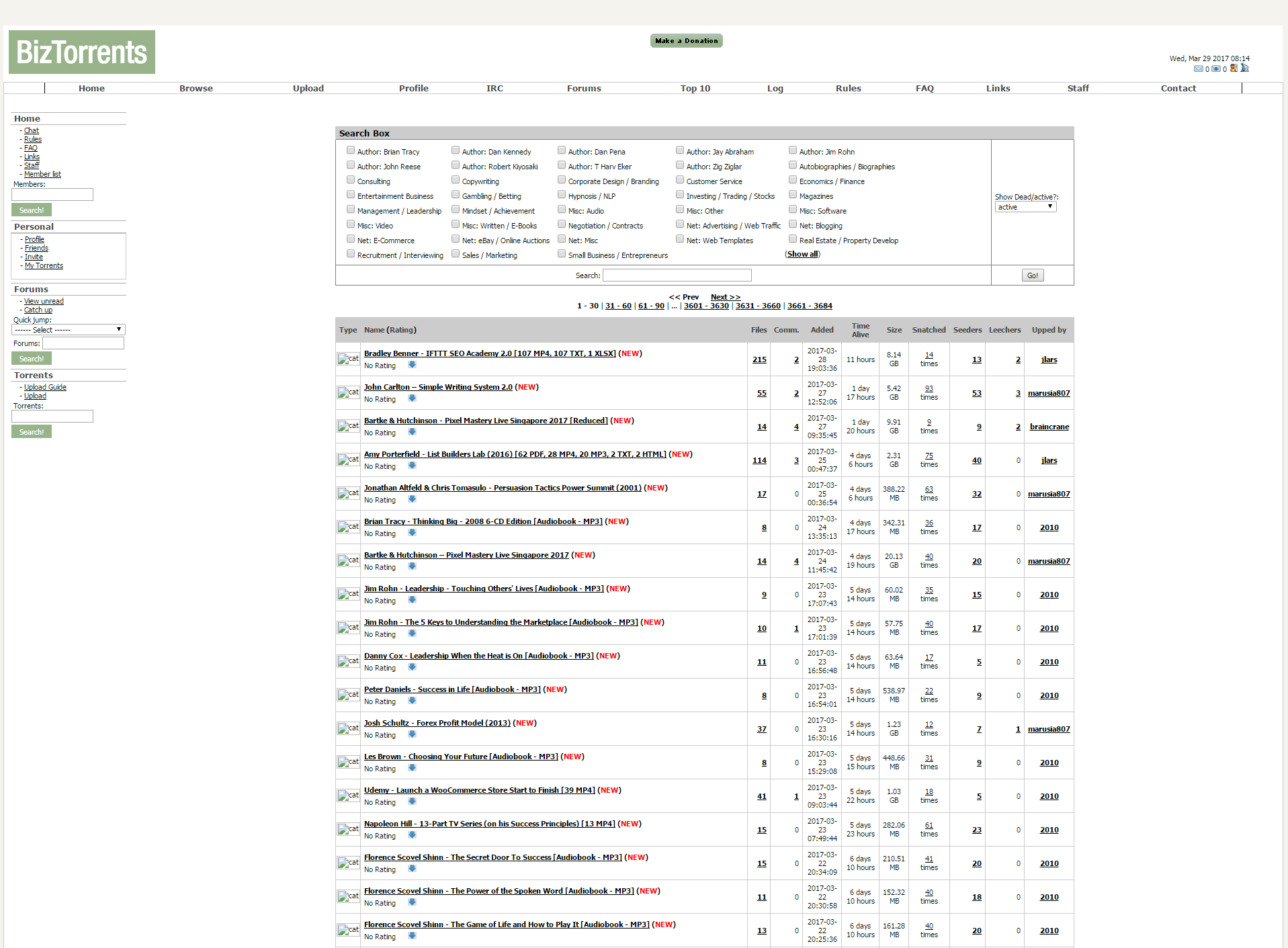Screen dimensions: 1288x948
Task: Download arrow for Amy Porterfield List Builders Lab
Action: (x=412, y=466)
